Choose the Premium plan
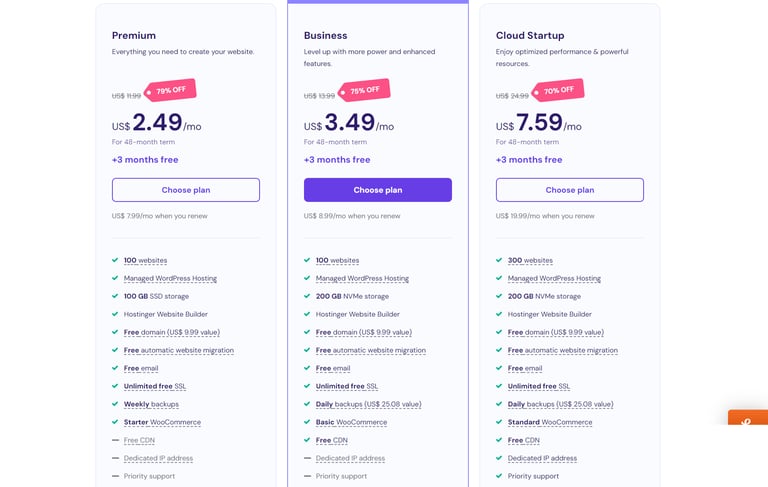Screen dimensions: 768x487 [185, 190]
